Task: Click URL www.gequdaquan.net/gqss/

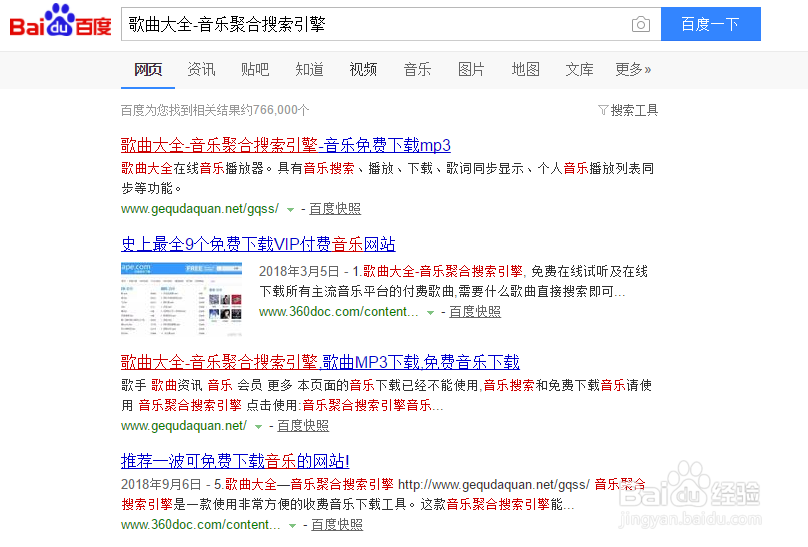Action: [x=200, y=209]
